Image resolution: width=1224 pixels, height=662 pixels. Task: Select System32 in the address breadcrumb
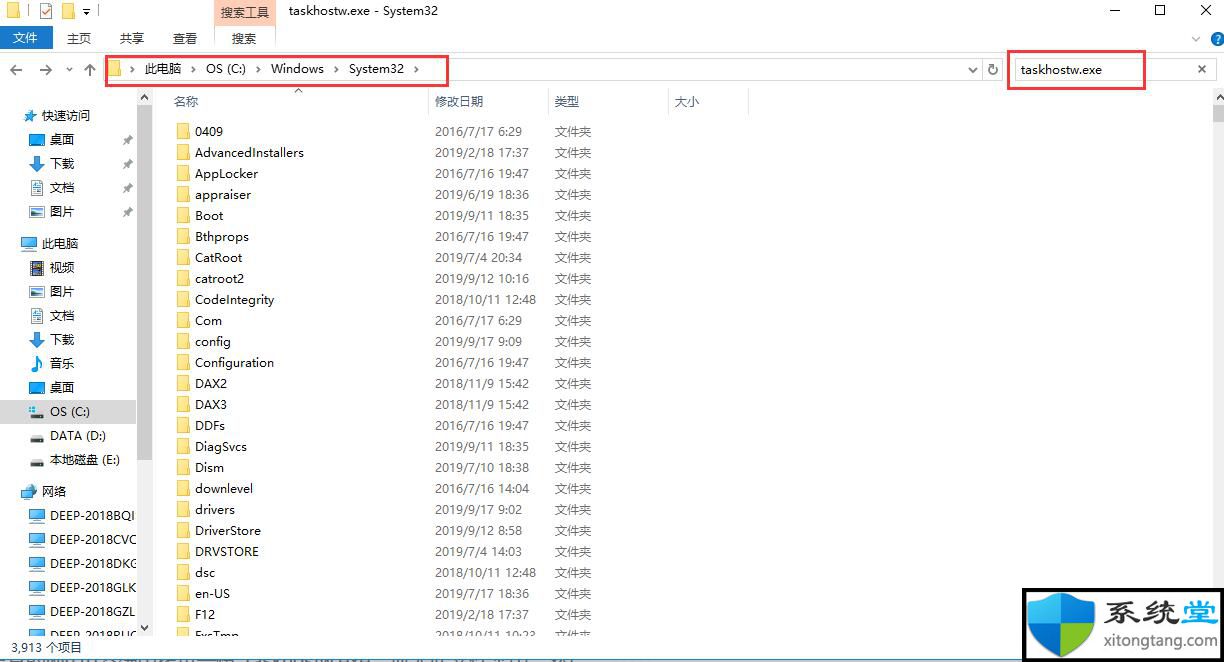(x=376, y=69)
